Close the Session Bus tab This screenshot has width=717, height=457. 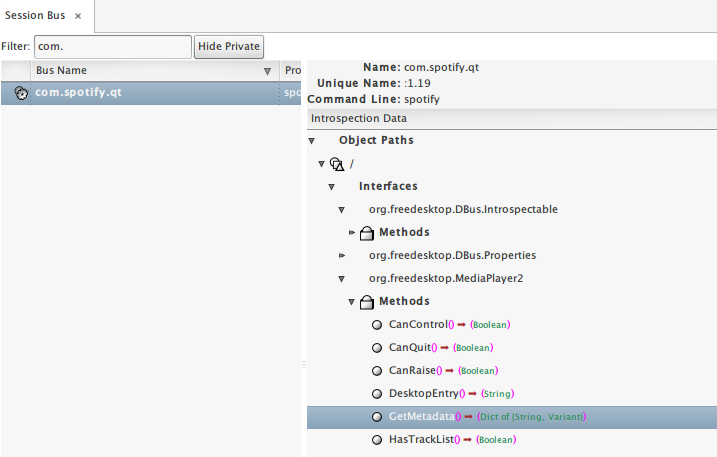point(78,16)
